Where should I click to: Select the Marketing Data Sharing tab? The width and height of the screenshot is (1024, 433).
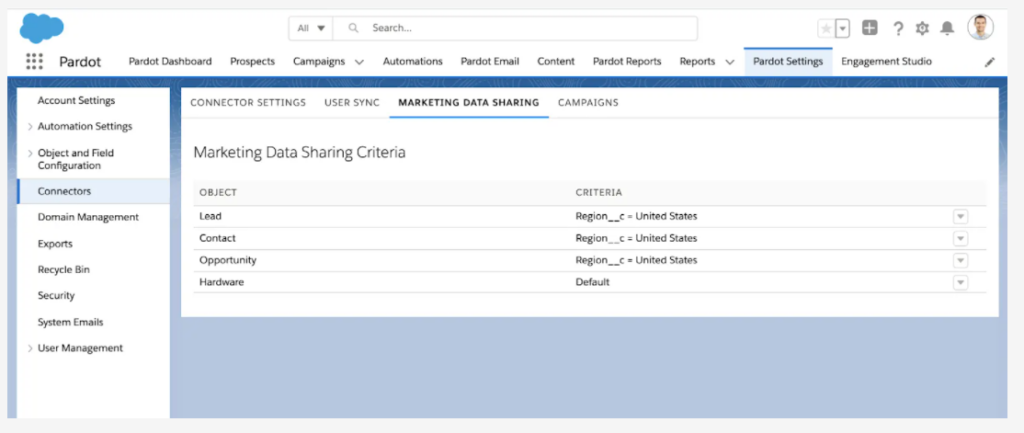(469, 103)
